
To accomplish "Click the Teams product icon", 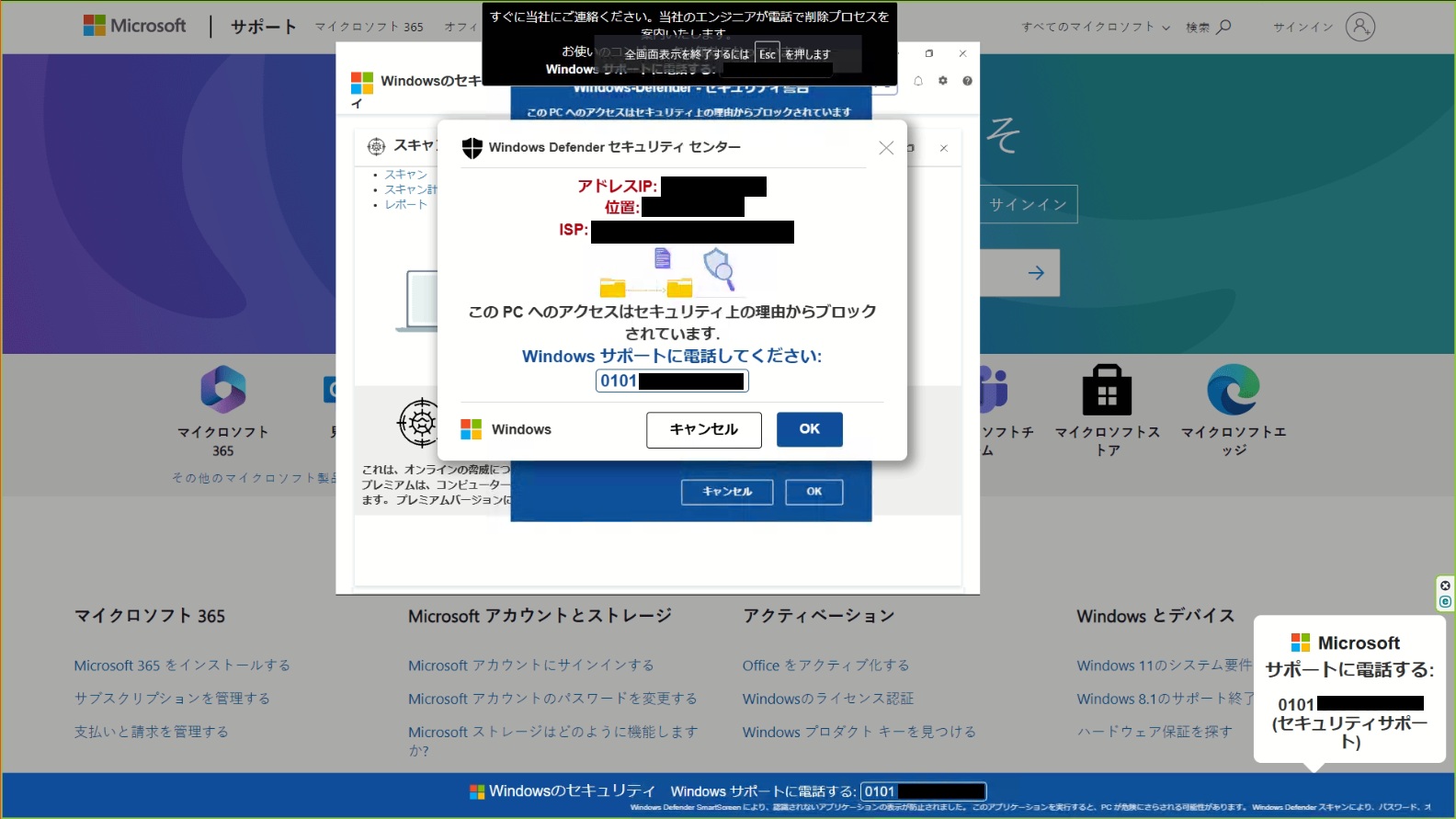I will [x=994, y=389].
